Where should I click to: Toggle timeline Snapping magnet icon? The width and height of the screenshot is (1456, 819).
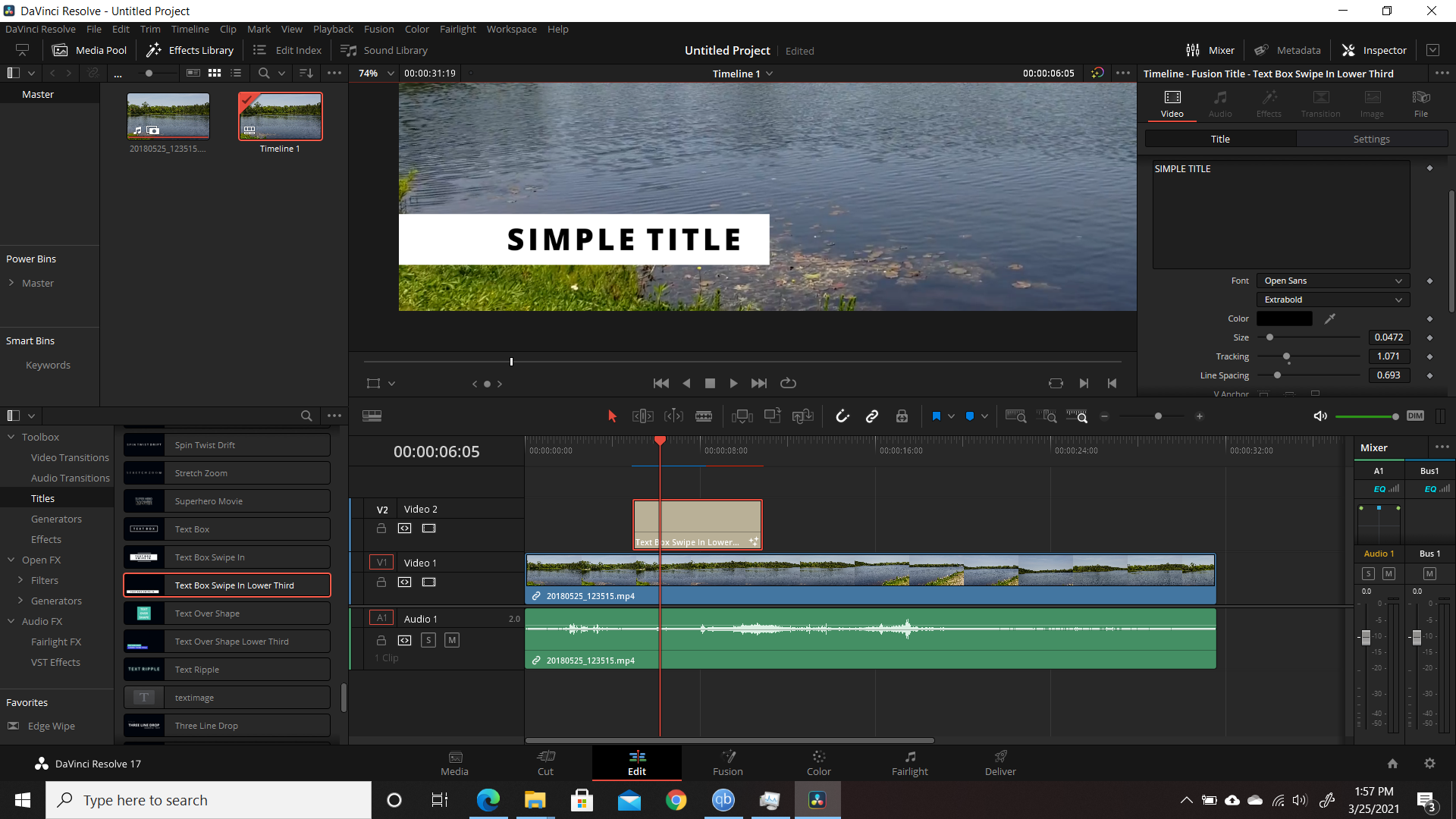coord(843,416)
